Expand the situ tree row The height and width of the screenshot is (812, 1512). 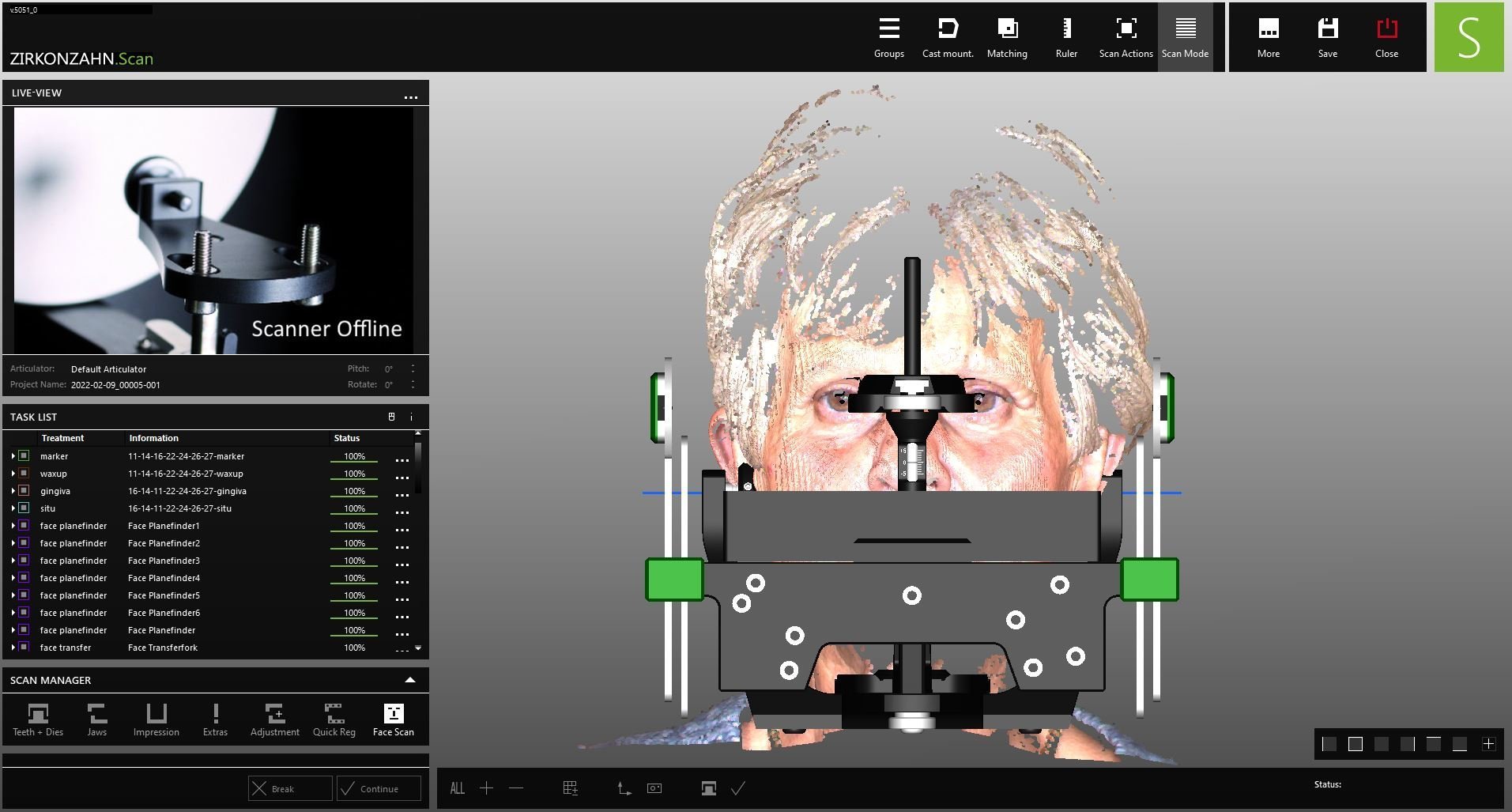(13, 508)
